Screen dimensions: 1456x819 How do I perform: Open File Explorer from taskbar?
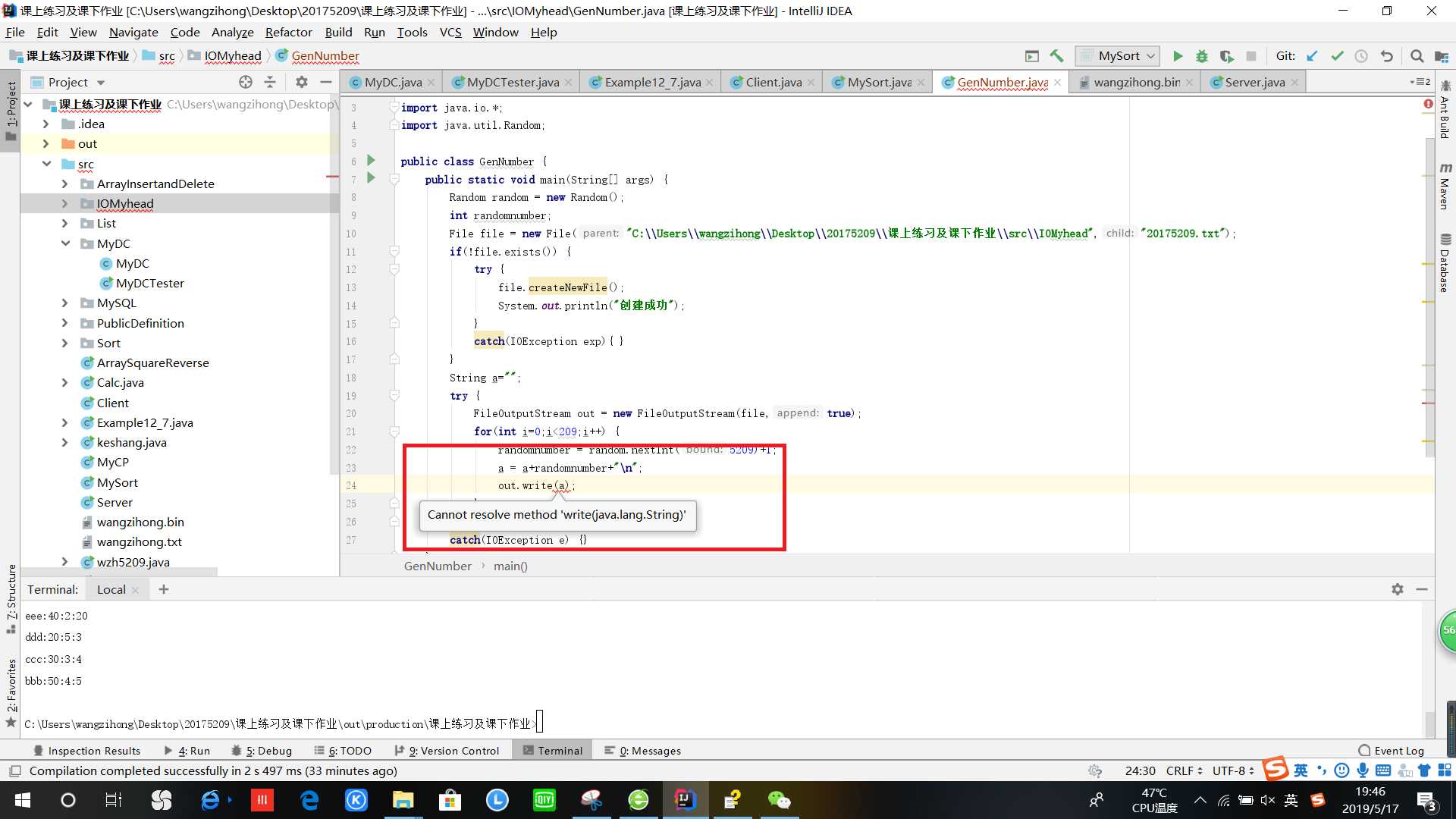click(403, 800)
